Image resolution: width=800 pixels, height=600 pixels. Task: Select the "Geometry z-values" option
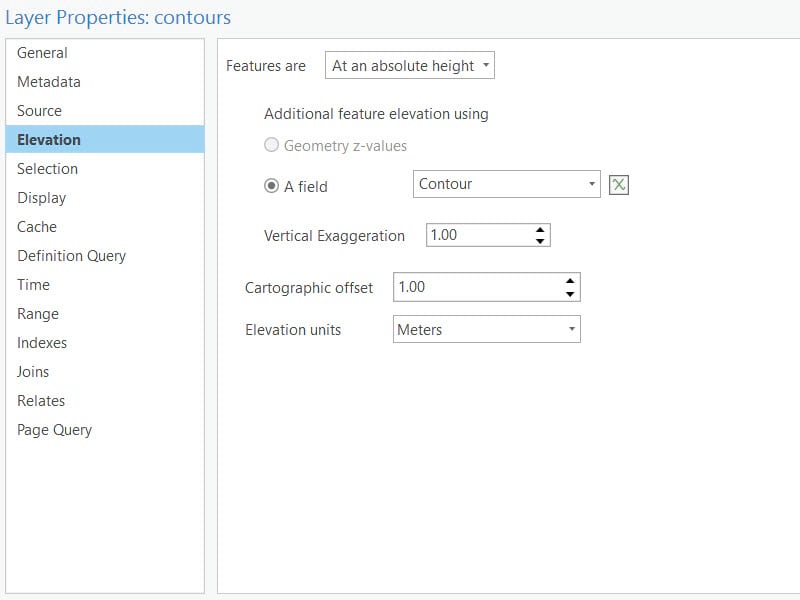[271, 145]
